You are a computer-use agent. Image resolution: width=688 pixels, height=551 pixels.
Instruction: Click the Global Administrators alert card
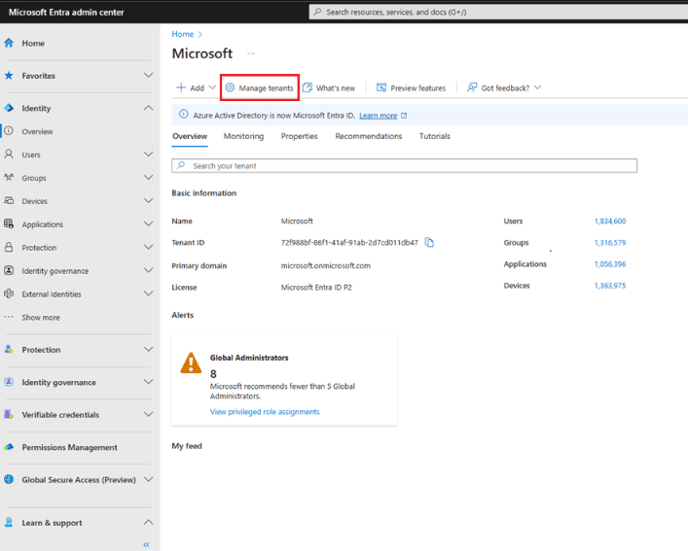285,380
